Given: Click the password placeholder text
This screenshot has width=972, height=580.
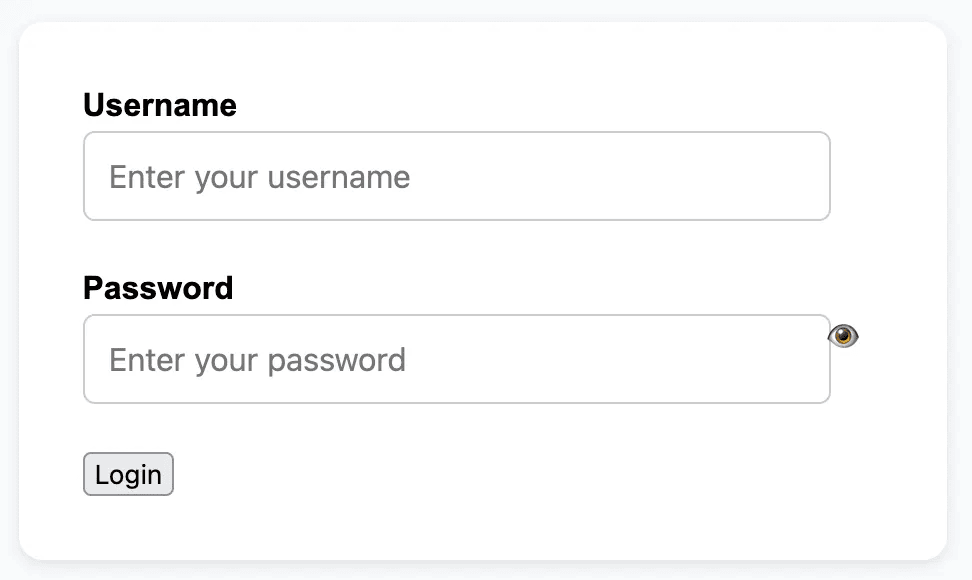Looking at the screenshot, I should coord(256,360).
